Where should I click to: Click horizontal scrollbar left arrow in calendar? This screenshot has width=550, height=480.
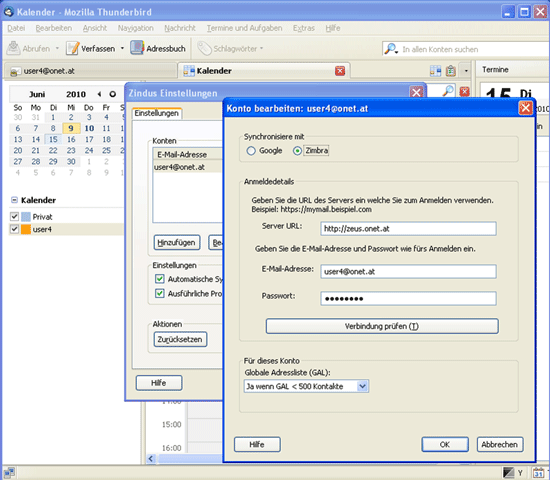151,459
